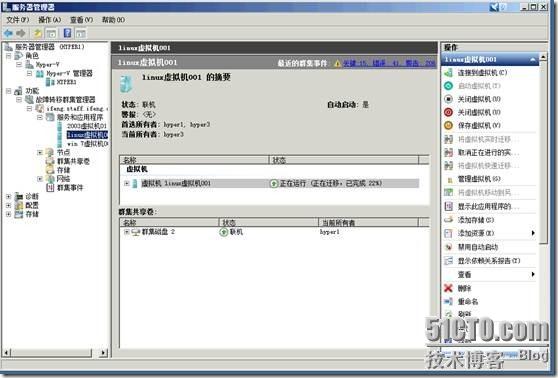Click the actions pane scrollbar up arrow

(x=543, y=57)
